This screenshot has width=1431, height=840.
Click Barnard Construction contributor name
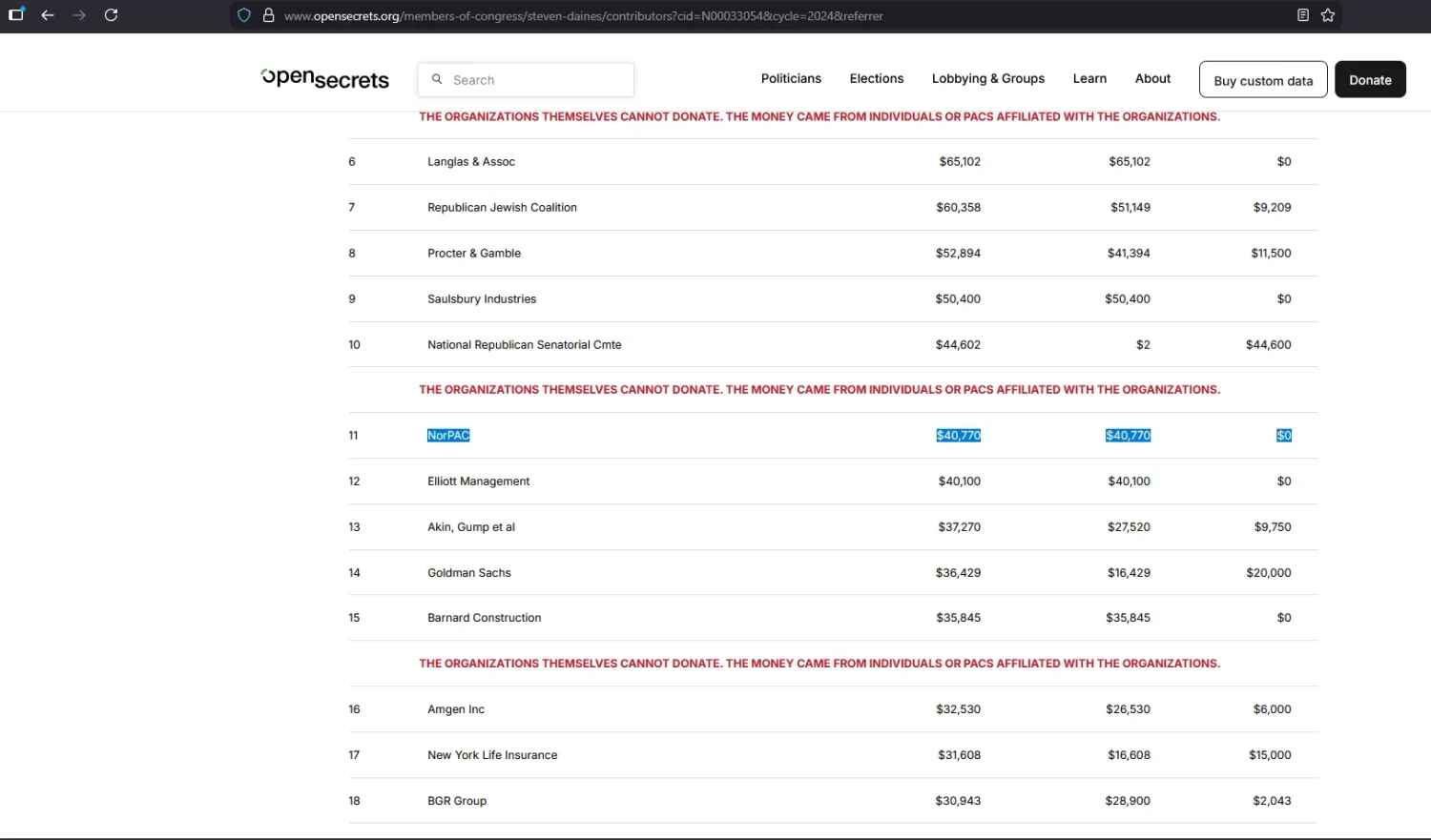(485, 618)
